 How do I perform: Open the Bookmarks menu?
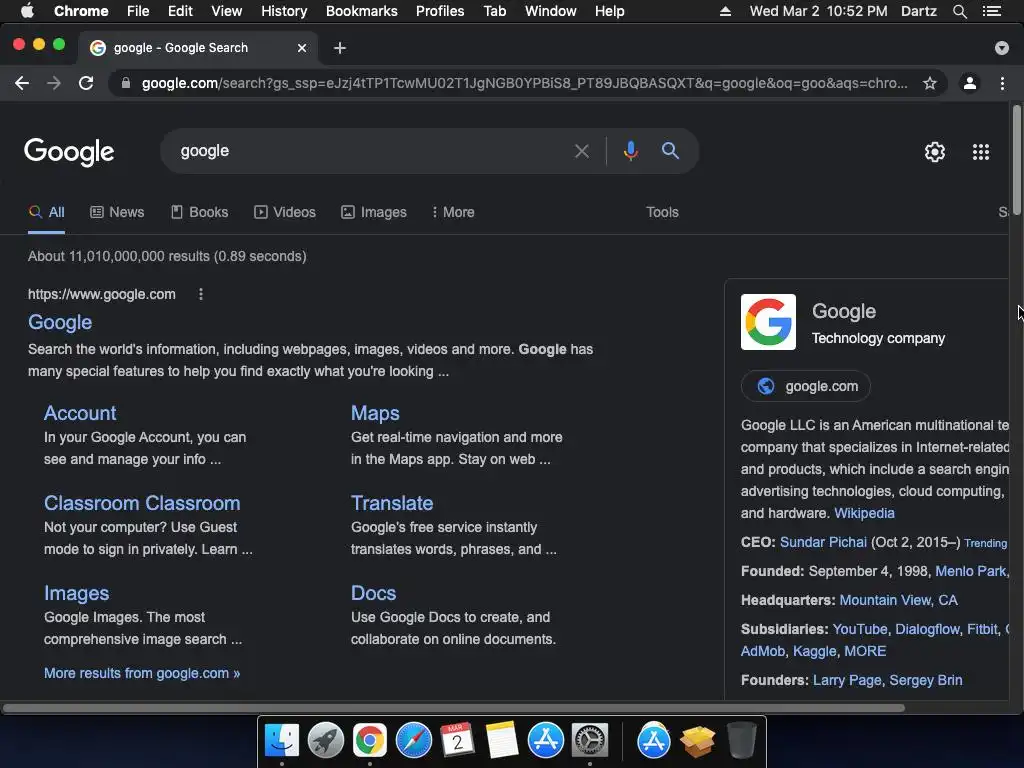click(362, 11)
